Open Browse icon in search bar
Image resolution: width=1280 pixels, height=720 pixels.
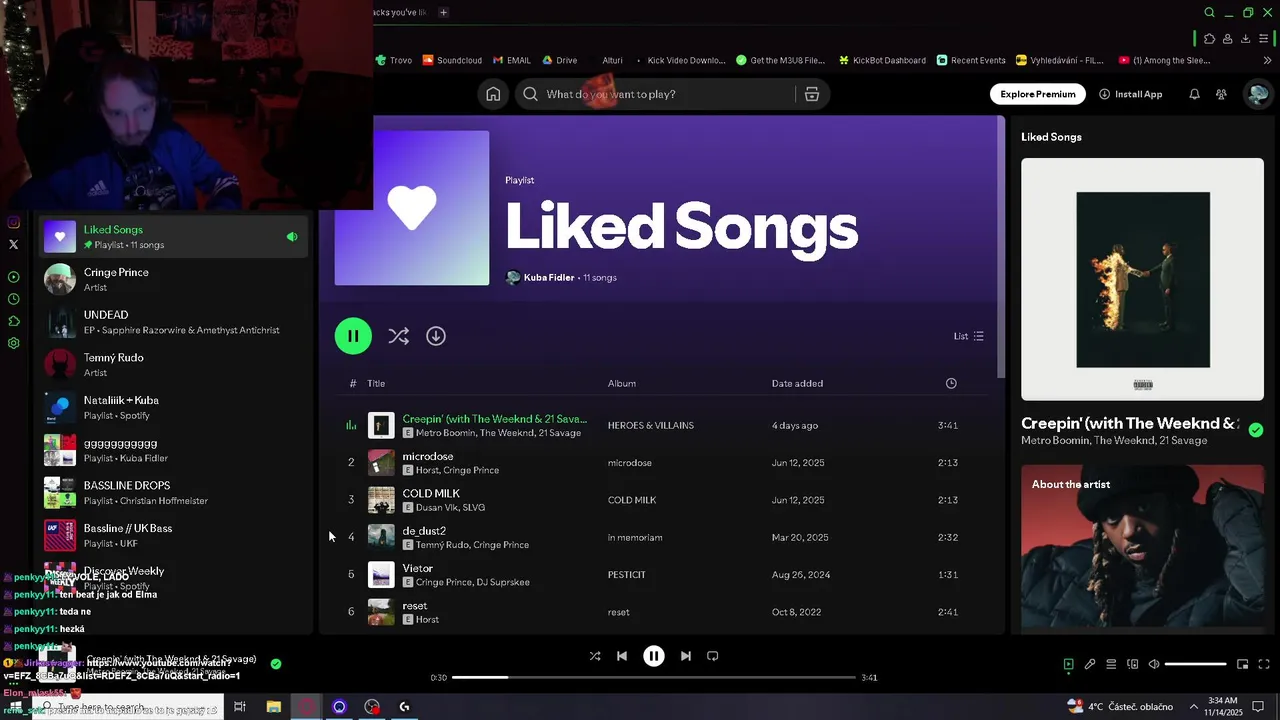click(812, 94)
